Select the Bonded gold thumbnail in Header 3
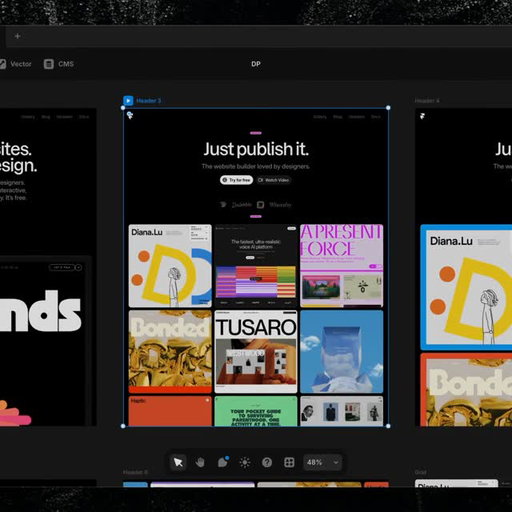512x512 pixels. click(x=170, y=352)
